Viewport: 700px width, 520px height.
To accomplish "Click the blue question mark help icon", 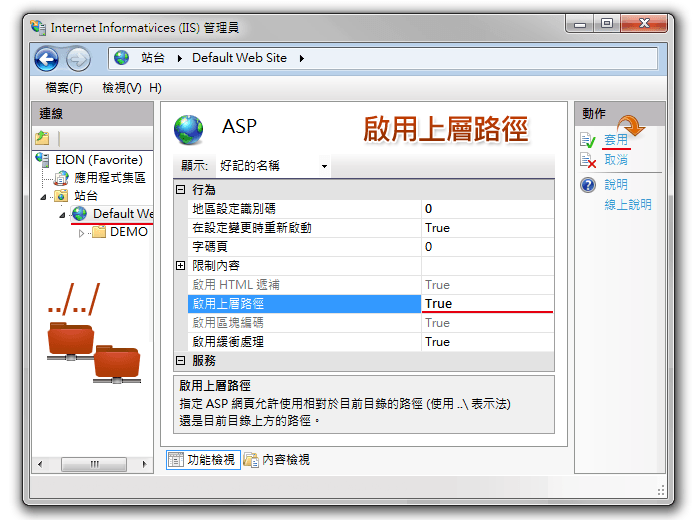I will pos(588,185).
